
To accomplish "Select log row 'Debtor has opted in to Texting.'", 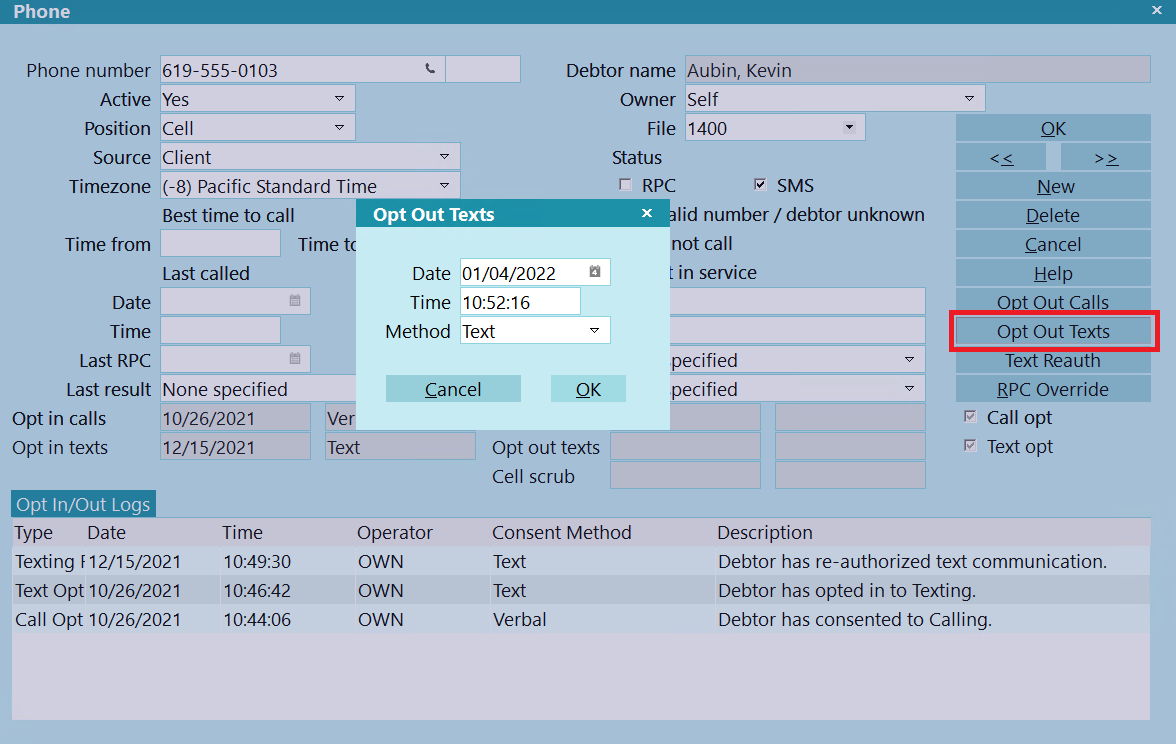I will pos(581,590).
